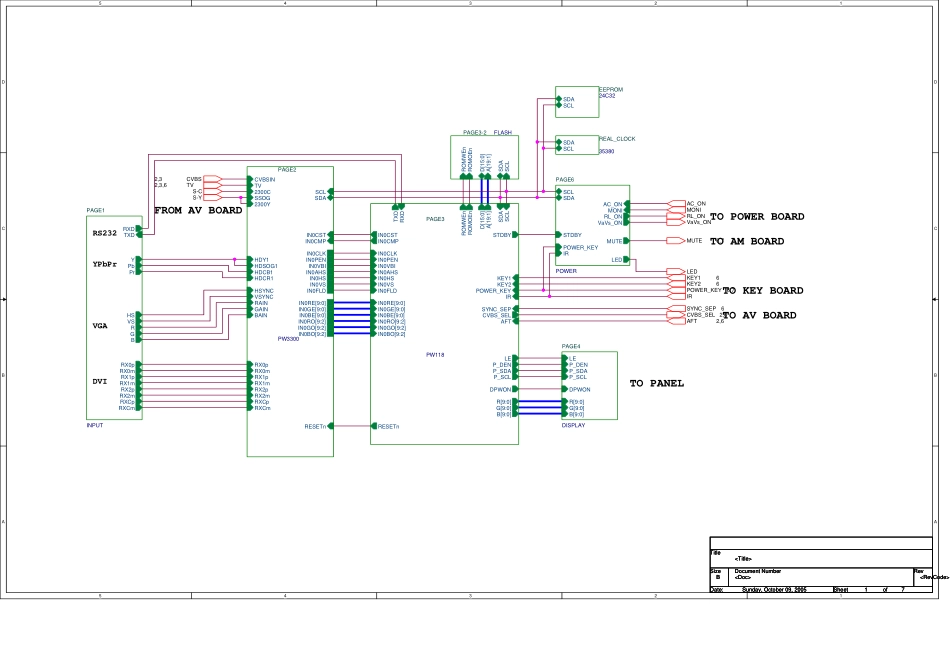Viewport: 950px width, 672px height.
Task: Click the AFT off-page connector symbol
Action: point(675,321)
